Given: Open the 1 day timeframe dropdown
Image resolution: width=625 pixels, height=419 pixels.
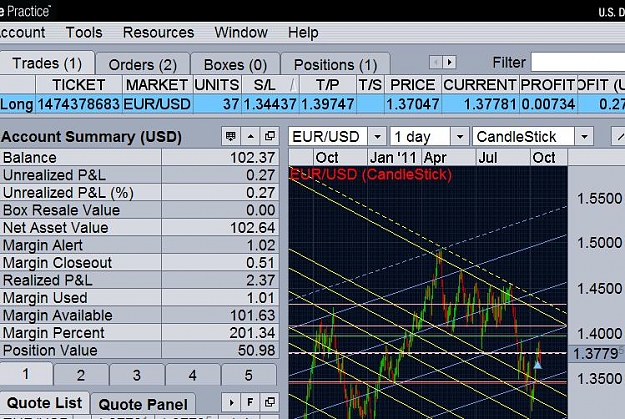Looking at the screenshot, I should [460, 137].
